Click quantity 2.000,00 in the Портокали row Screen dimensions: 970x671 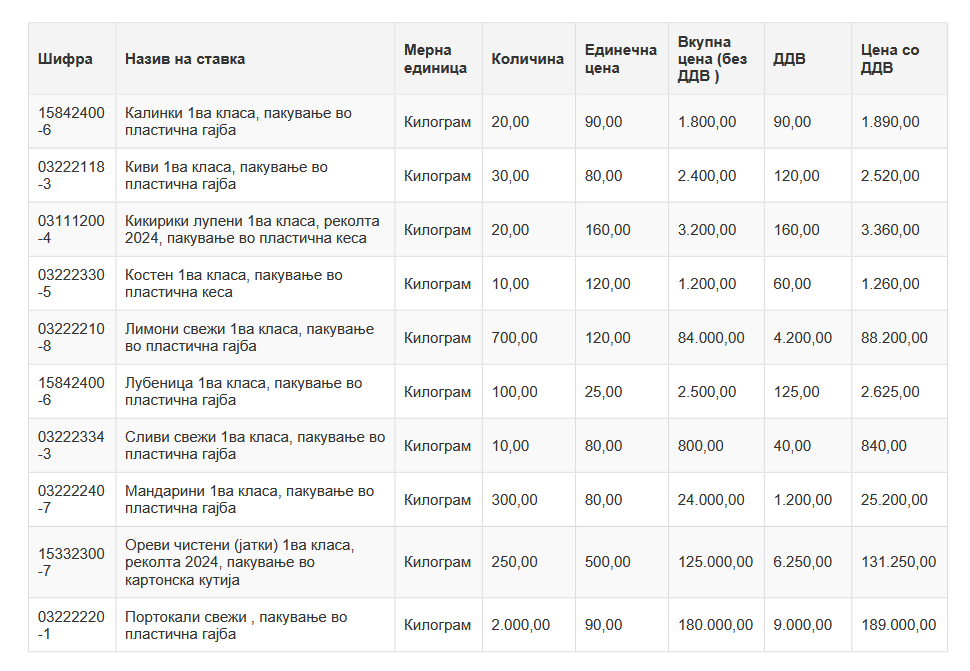(520, 625)
